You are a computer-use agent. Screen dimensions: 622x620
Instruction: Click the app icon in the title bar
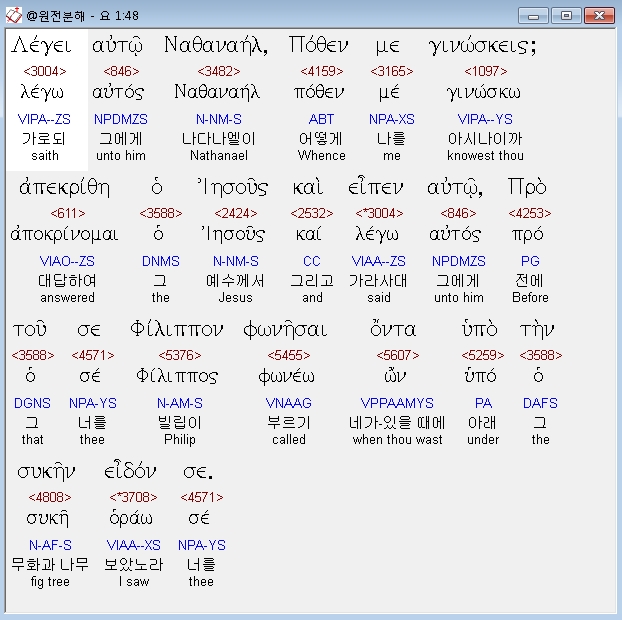click(13, 15)
